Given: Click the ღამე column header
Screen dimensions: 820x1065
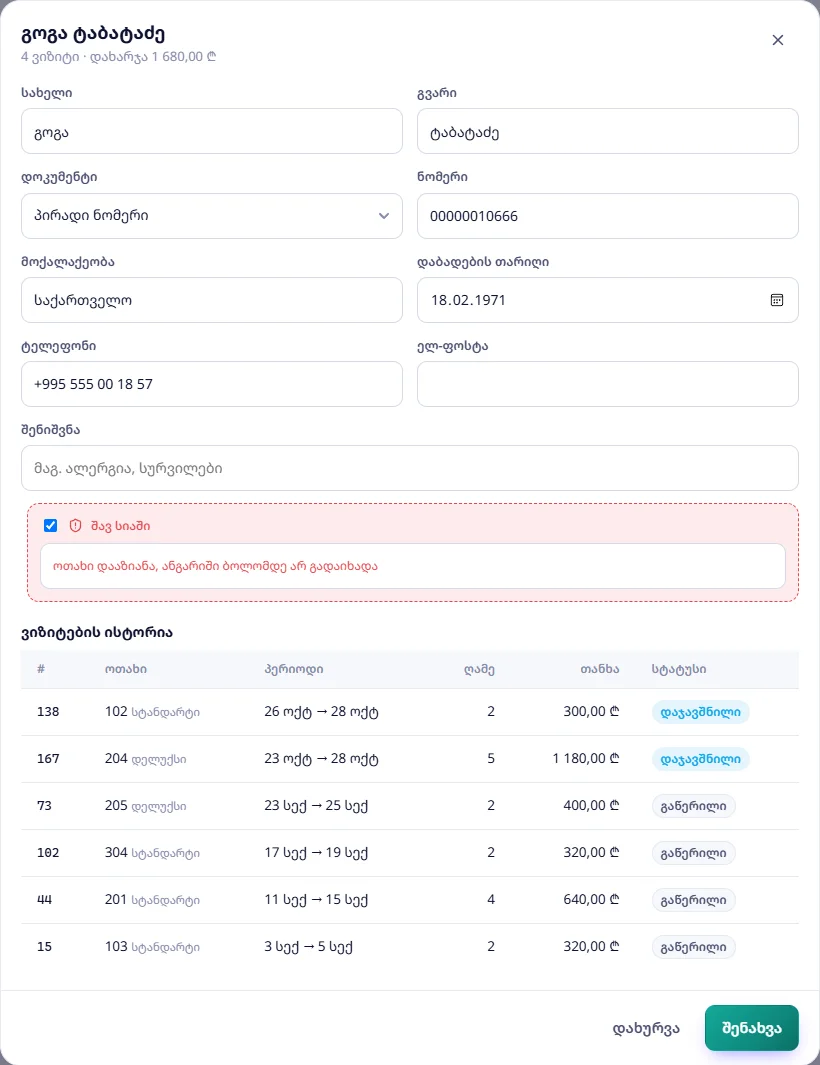Looking at the screenshot, I should coord(479,669).
